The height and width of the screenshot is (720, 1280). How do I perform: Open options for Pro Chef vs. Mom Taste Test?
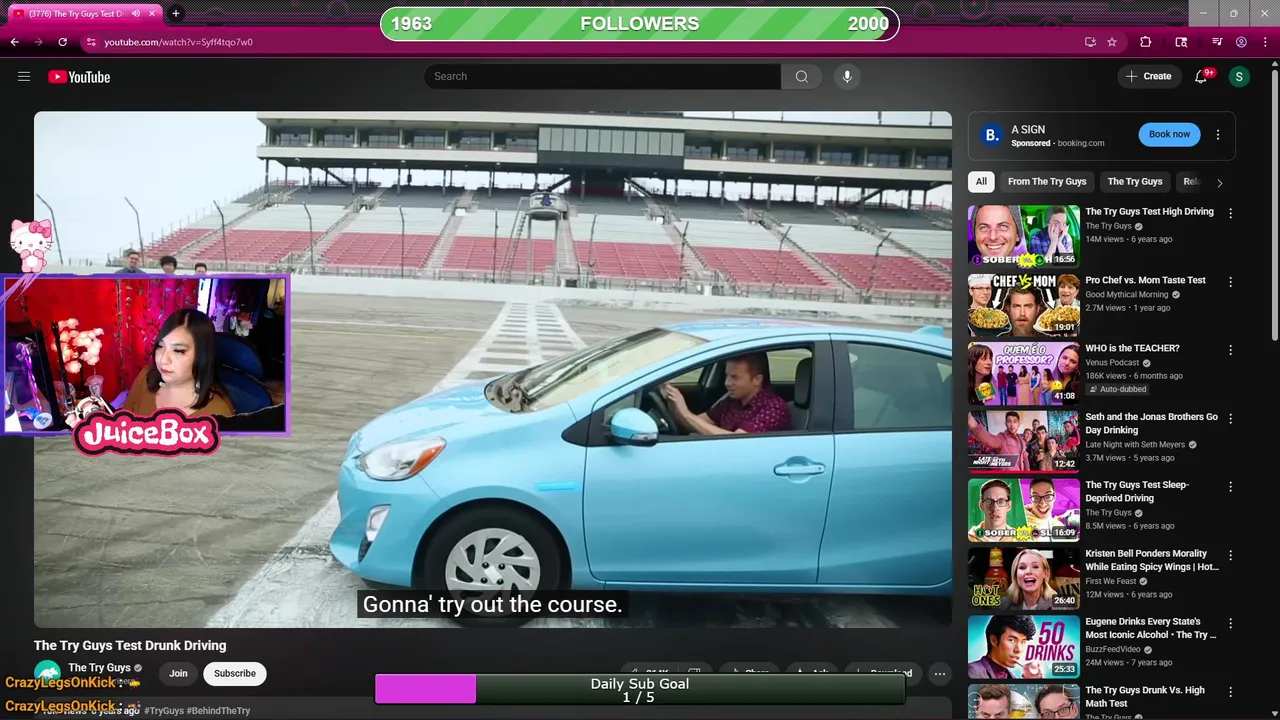1230,282
